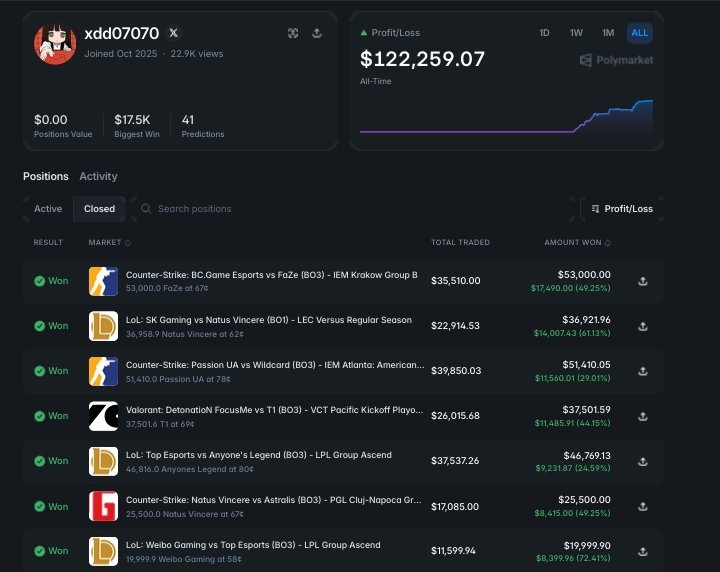Viewport: 720px width, 572px height.
Task: Click LoL icon for Weibo Gaming vs Top Esports
Action: click(103, 551)
